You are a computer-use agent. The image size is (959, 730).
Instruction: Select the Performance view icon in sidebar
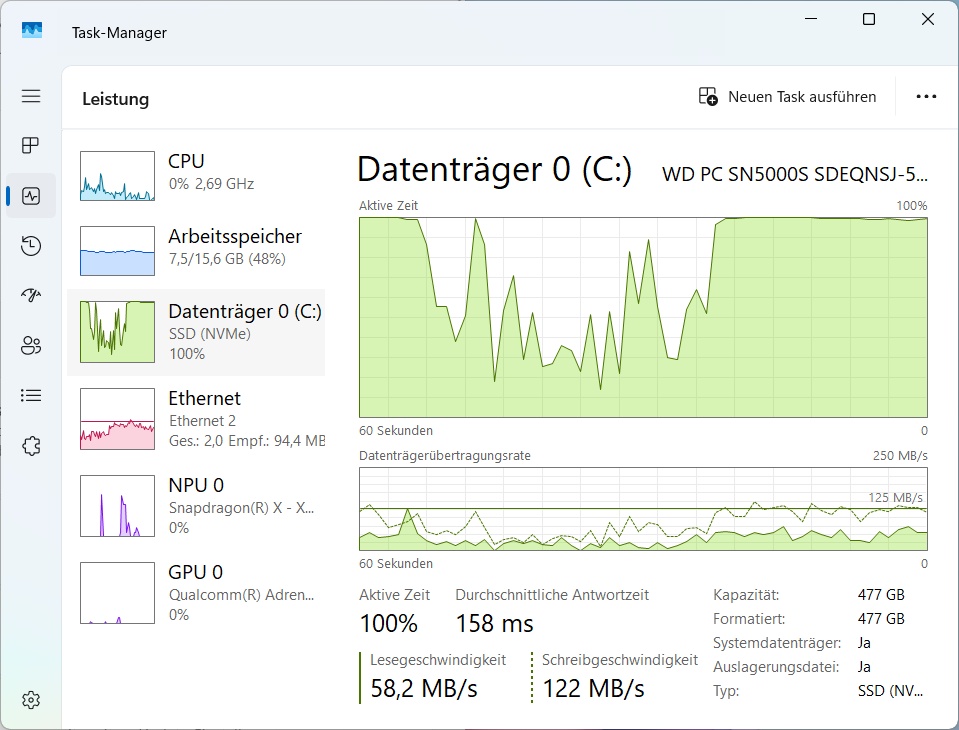[30, 195]
